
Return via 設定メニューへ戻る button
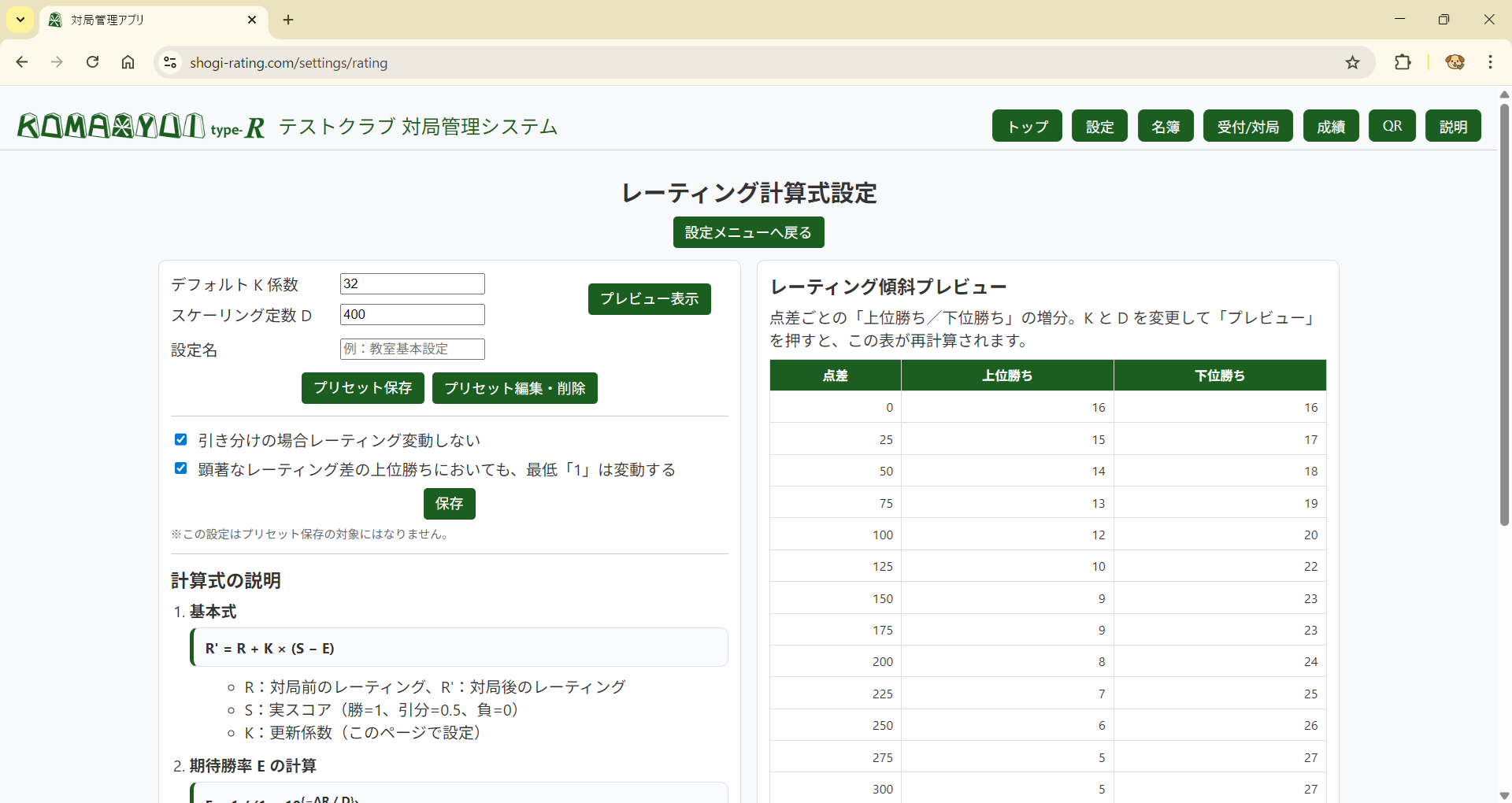(748, 232)
